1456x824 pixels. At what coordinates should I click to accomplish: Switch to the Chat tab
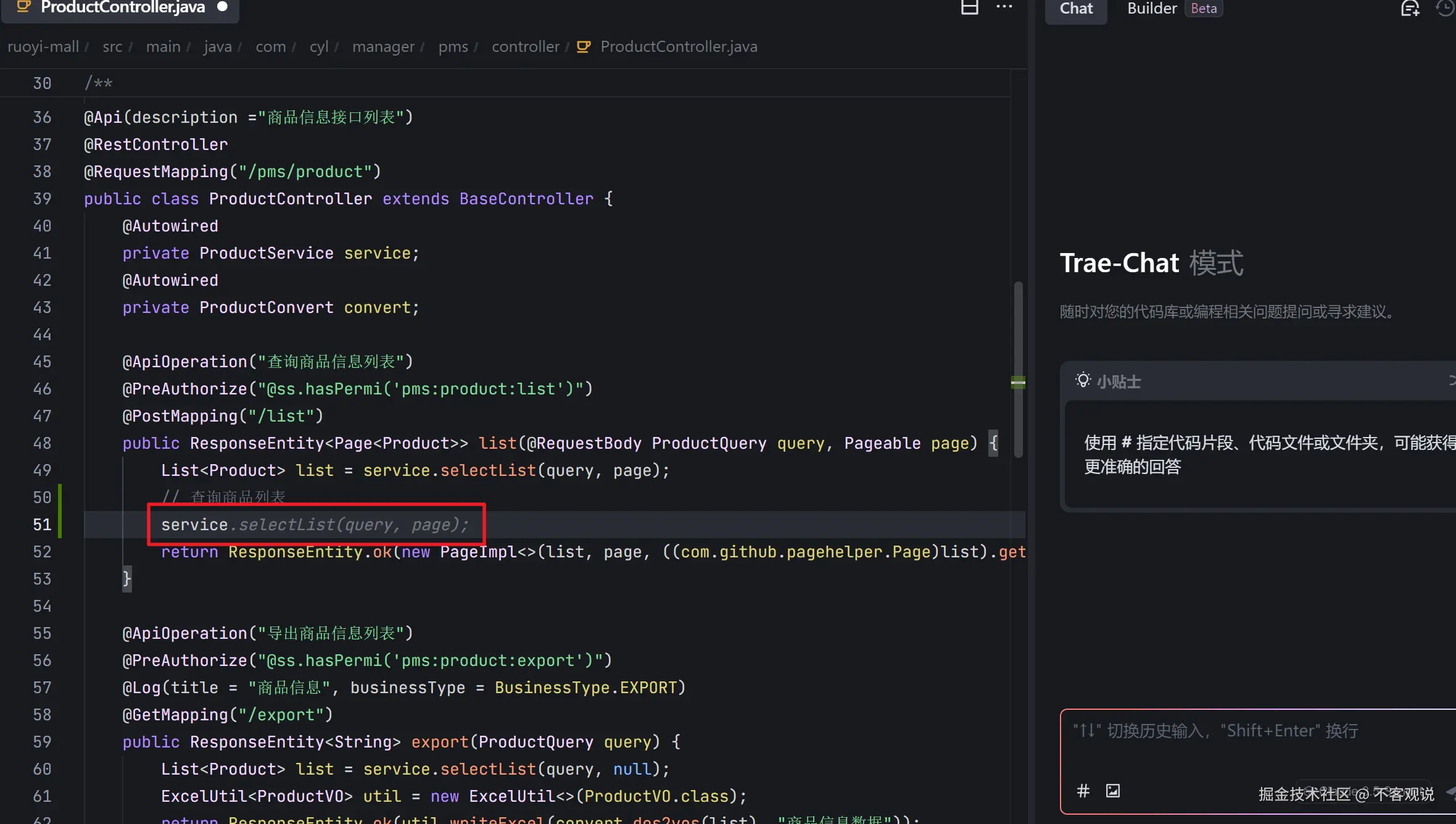pos(1076,9)
